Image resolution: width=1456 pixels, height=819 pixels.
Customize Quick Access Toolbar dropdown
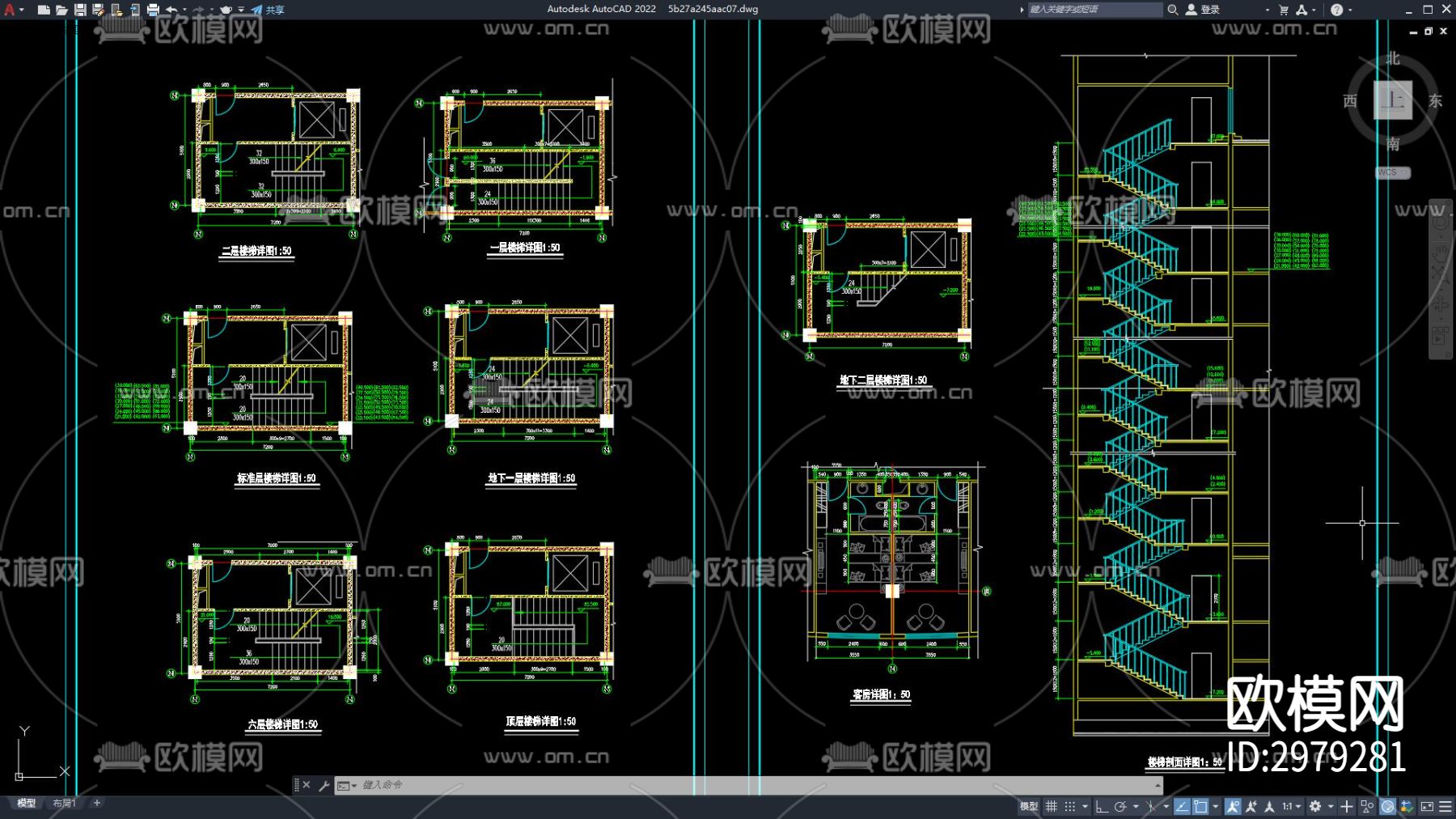click(241, 10)
